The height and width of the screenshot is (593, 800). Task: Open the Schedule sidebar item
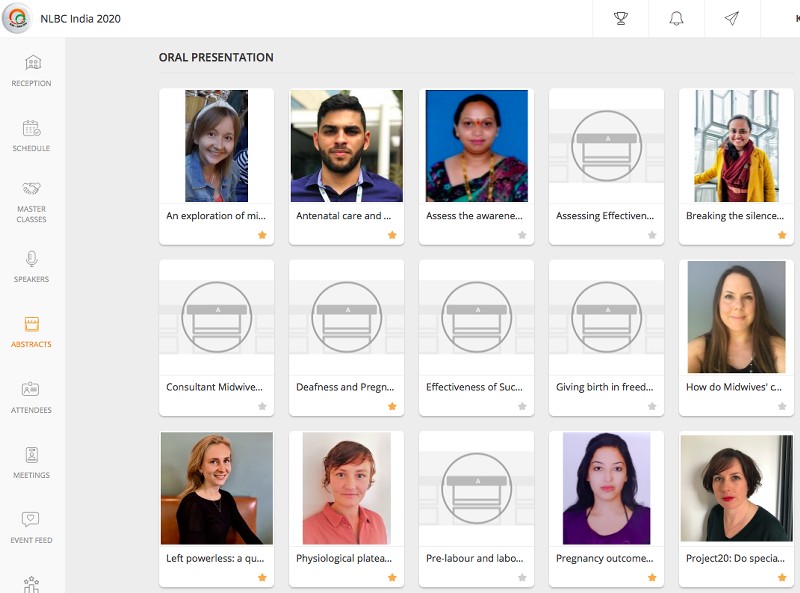(x=32, y=136)
